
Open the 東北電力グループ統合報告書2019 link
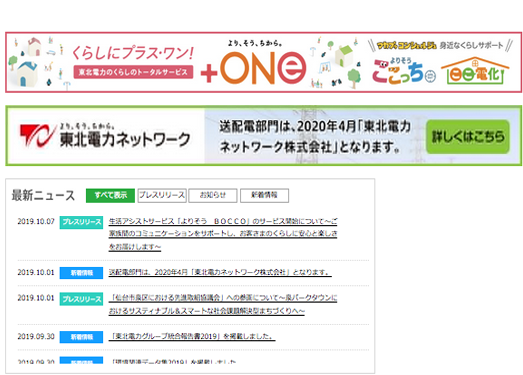(x=192, y=336)
